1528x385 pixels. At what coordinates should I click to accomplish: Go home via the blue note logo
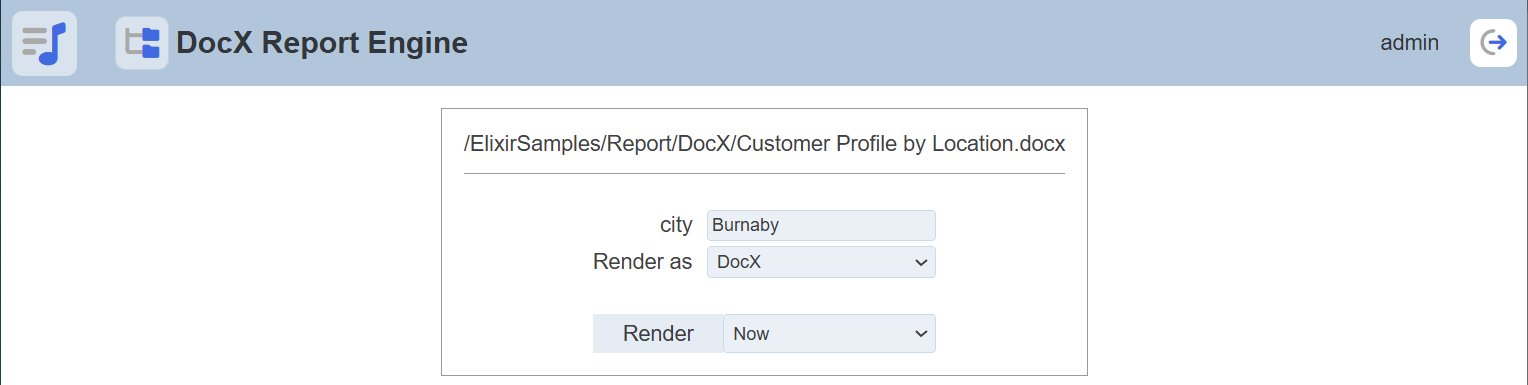[x=44, y=43]
